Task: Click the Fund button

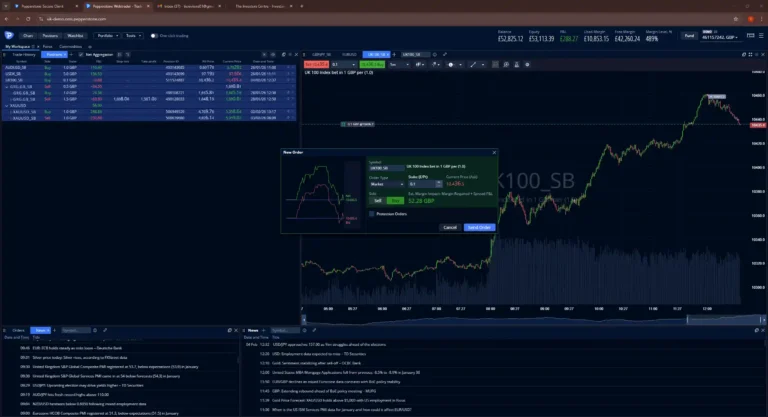Action: 689,36
